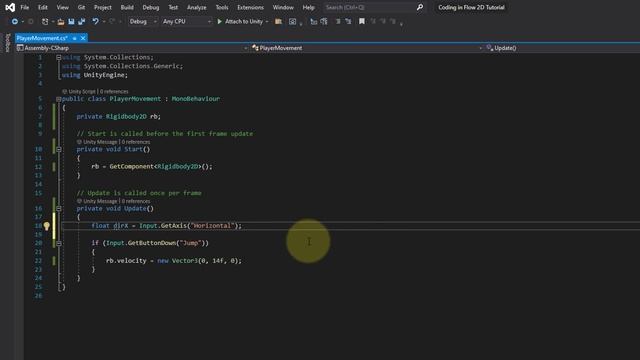Viewport: 640px width, 360px height.
Task: Click the Open File folder icon
Action: click(61, 21)
